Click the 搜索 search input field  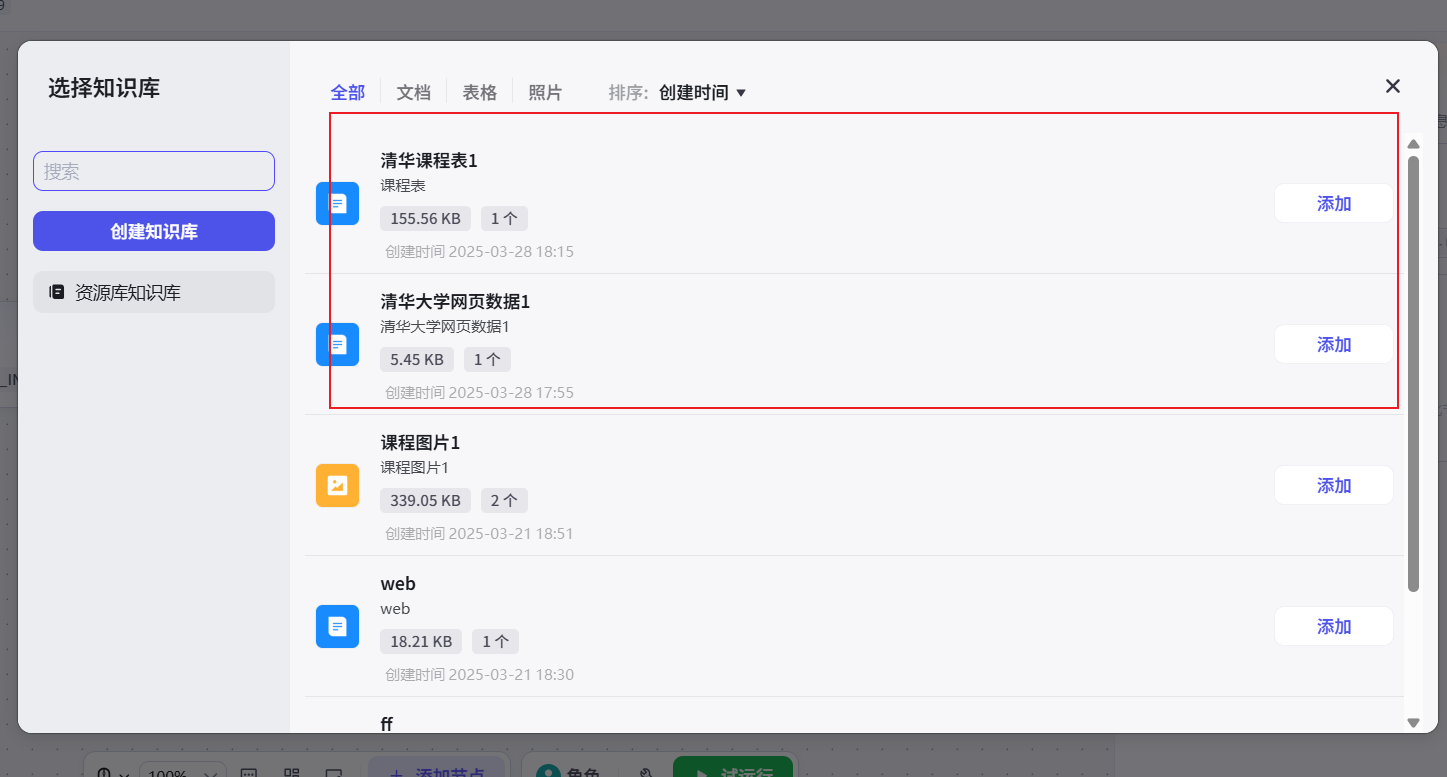click(154, 171)
